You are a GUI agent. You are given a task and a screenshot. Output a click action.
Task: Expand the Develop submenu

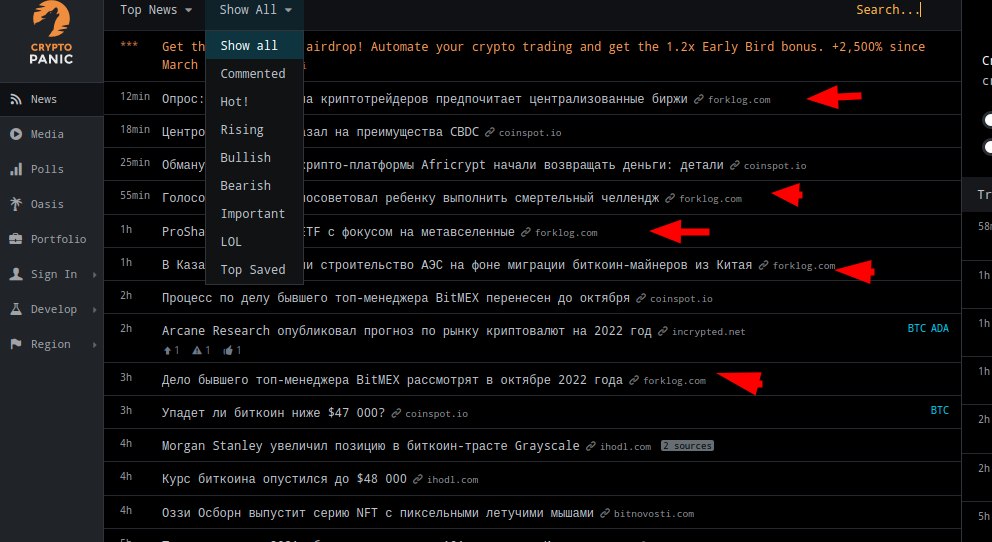(x=94, y=309)
